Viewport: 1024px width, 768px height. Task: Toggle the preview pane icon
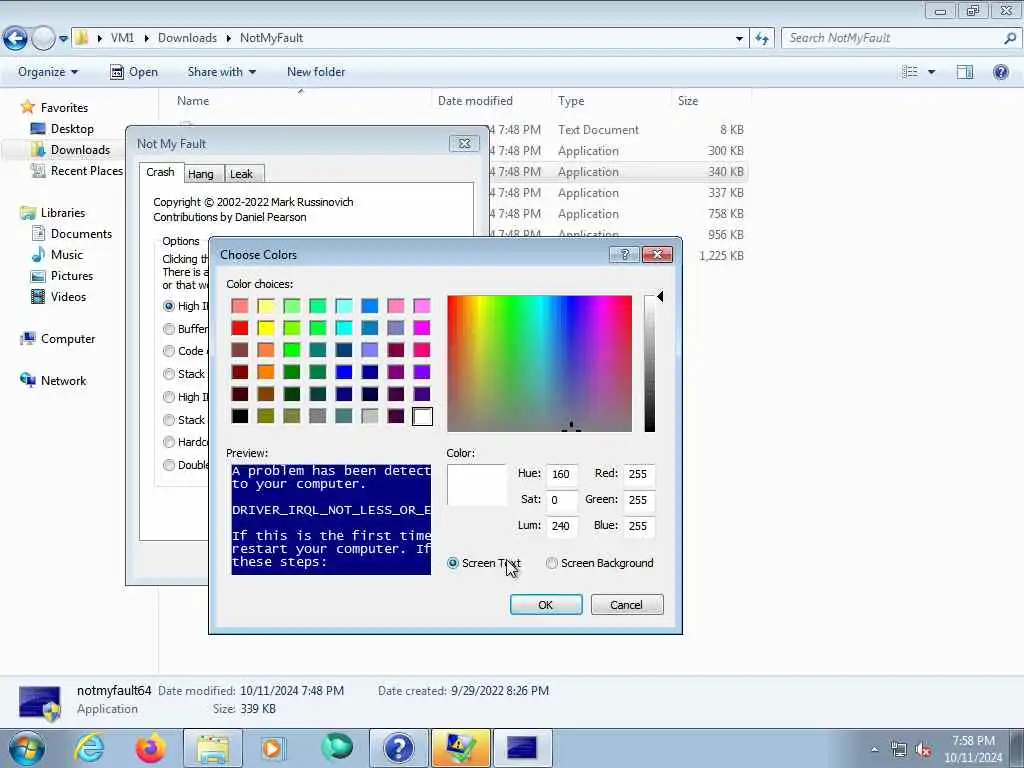[x=965, y=72]
